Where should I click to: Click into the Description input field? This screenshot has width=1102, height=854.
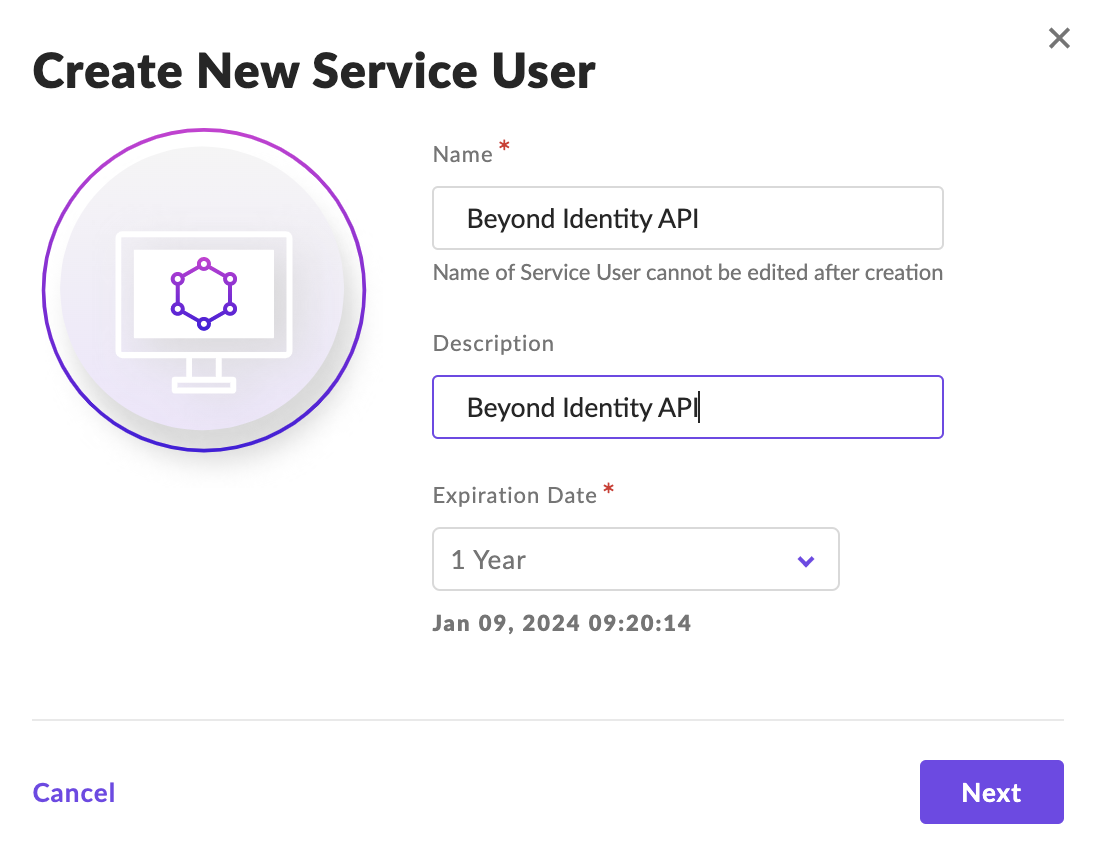[687, 407]
